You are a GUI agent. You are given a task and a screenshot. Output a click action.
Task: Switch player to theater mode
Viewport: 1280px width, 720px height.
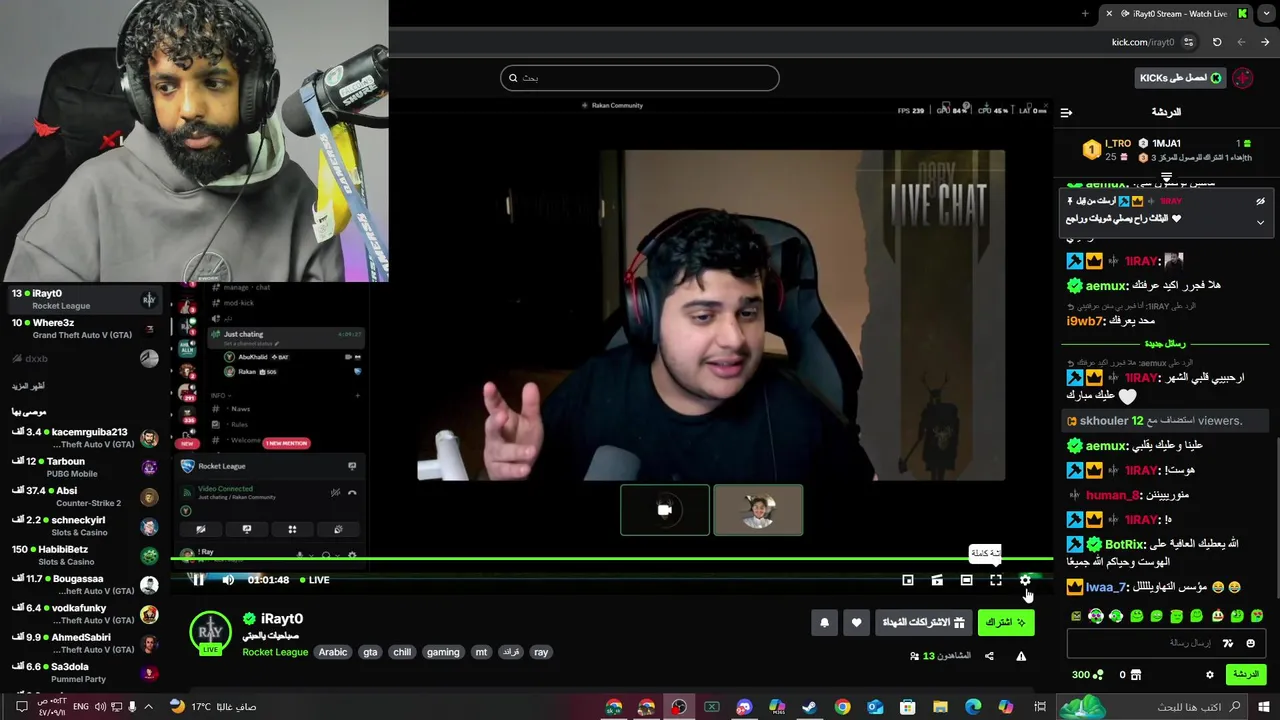[x=966, y=580]
